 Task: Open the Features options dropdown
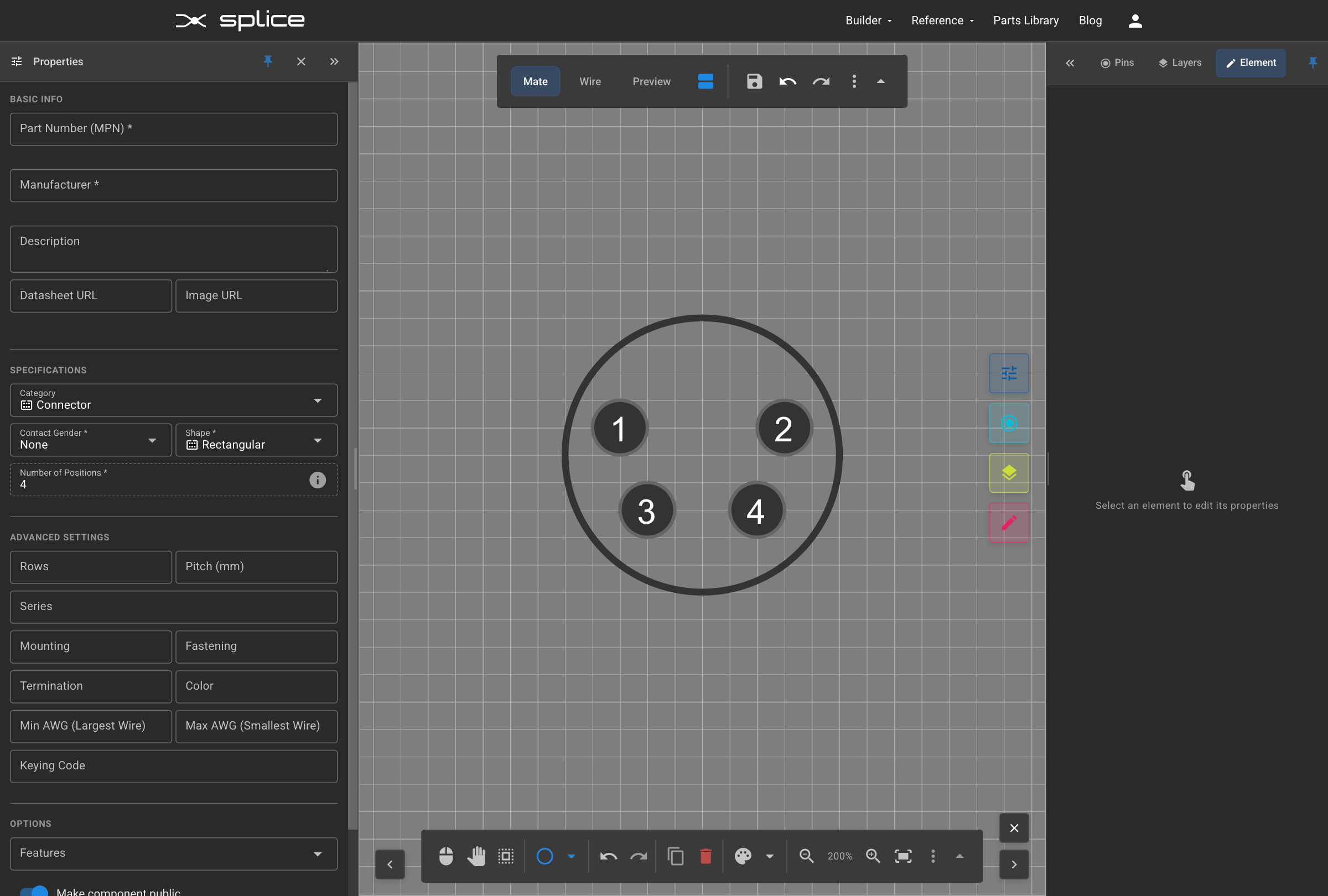(x=318, y=855)
